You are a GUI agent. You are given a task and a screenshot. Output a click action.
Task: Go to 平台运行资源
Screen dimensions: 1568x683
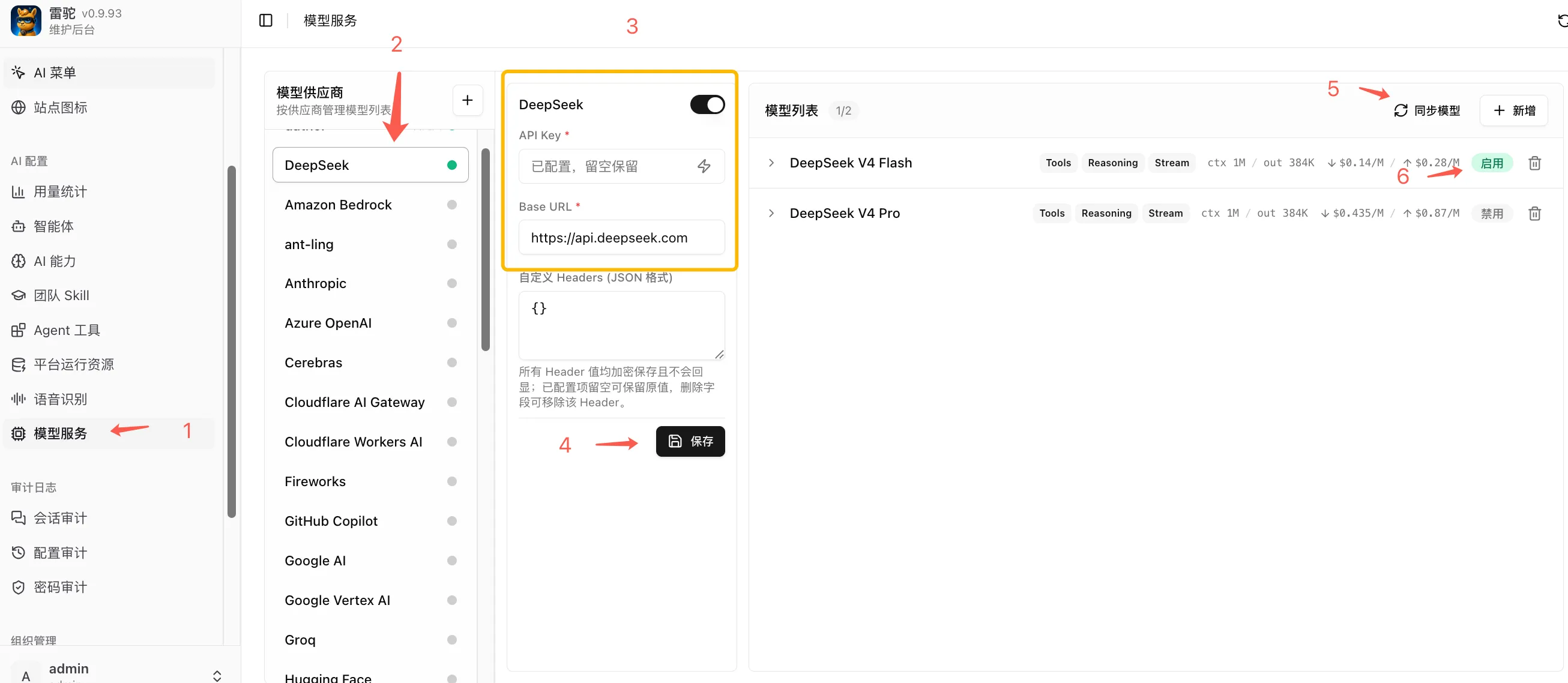tap(110, 365)
